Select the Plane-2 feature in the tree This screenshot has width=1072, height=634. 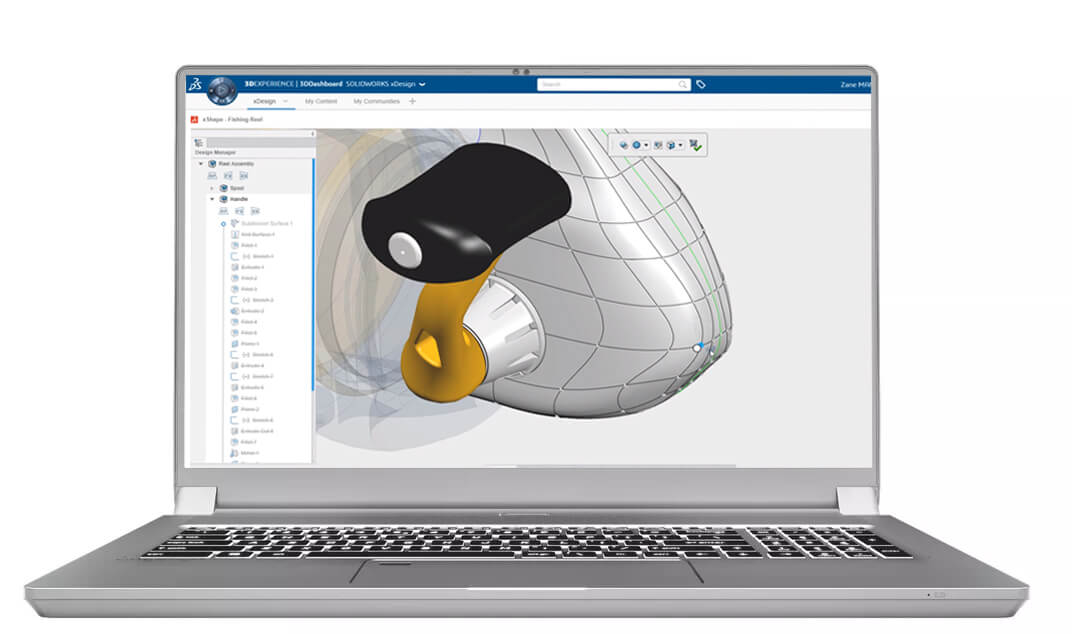click(x=250, y=410)
